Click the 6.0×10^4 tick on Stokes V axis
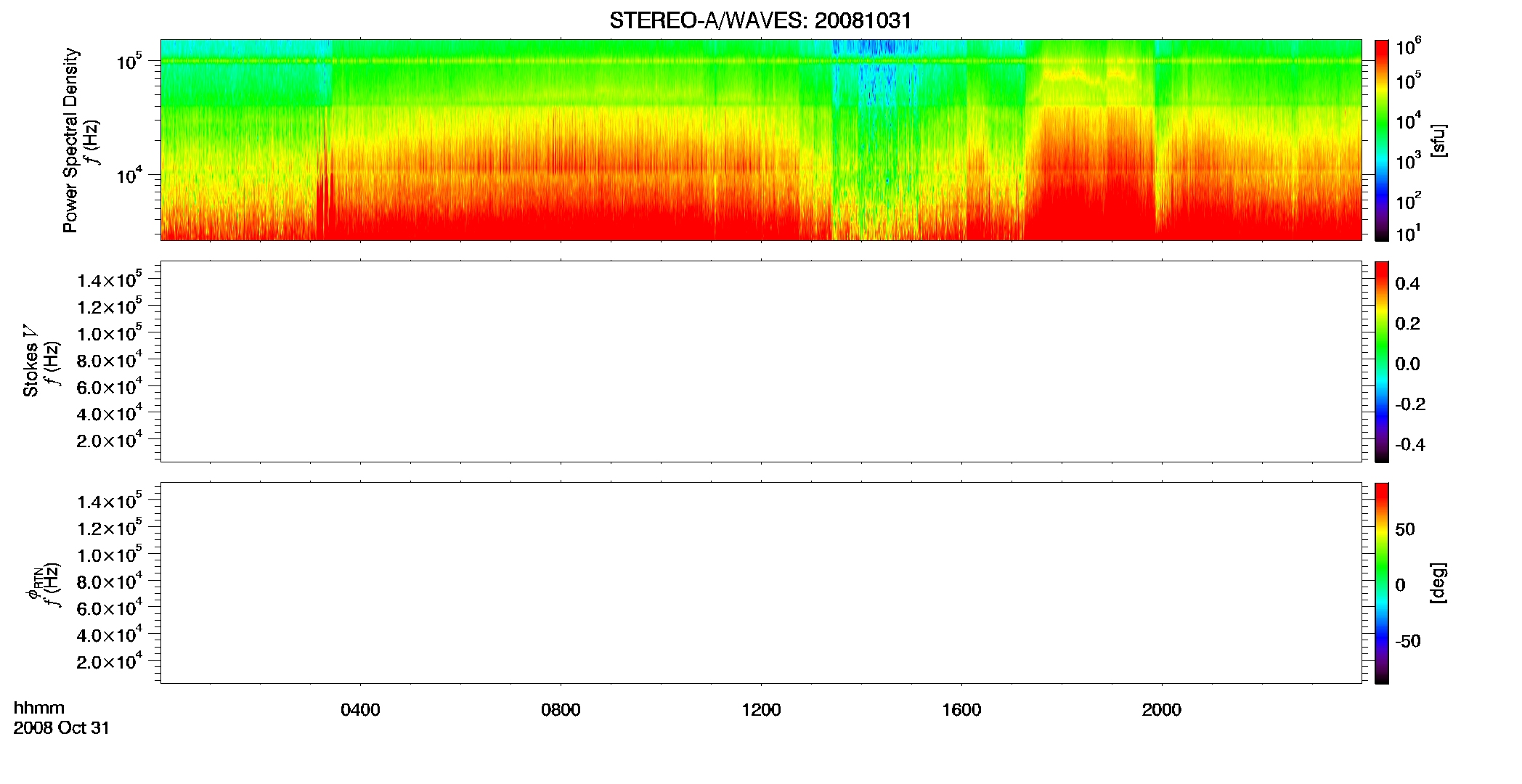This screenshot has height=784, width=1522. point(110,387)
